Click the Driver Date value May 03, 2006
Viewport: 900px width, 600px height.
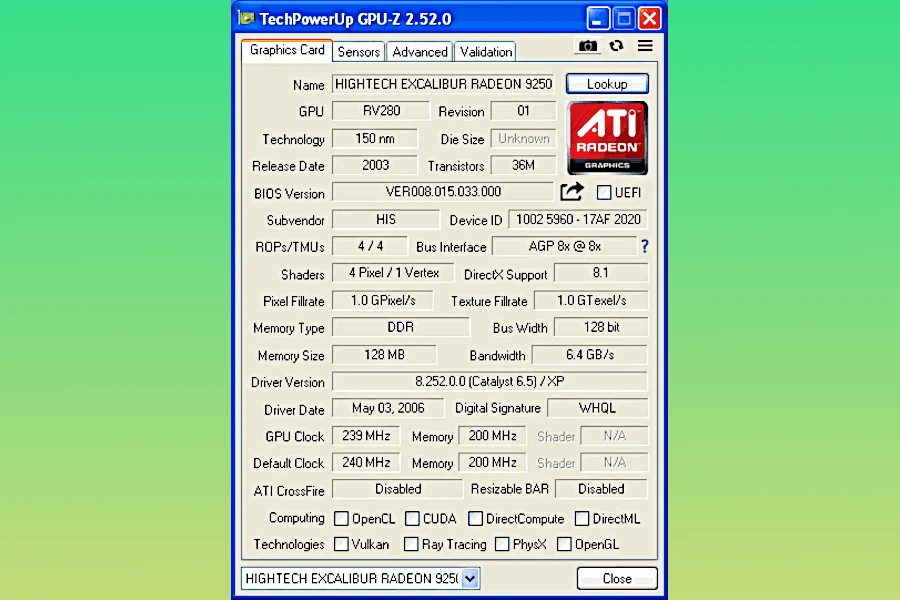(x=388, y=408)
